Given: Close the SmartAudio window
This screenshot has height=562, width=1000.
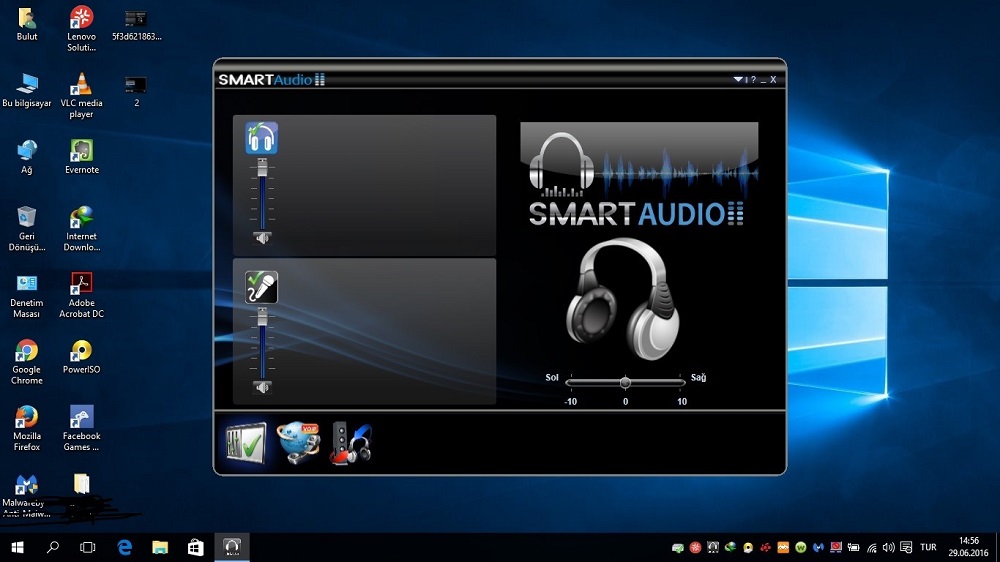Looking at the screenshot, I should pyautogui.click(x=773, y=80).
